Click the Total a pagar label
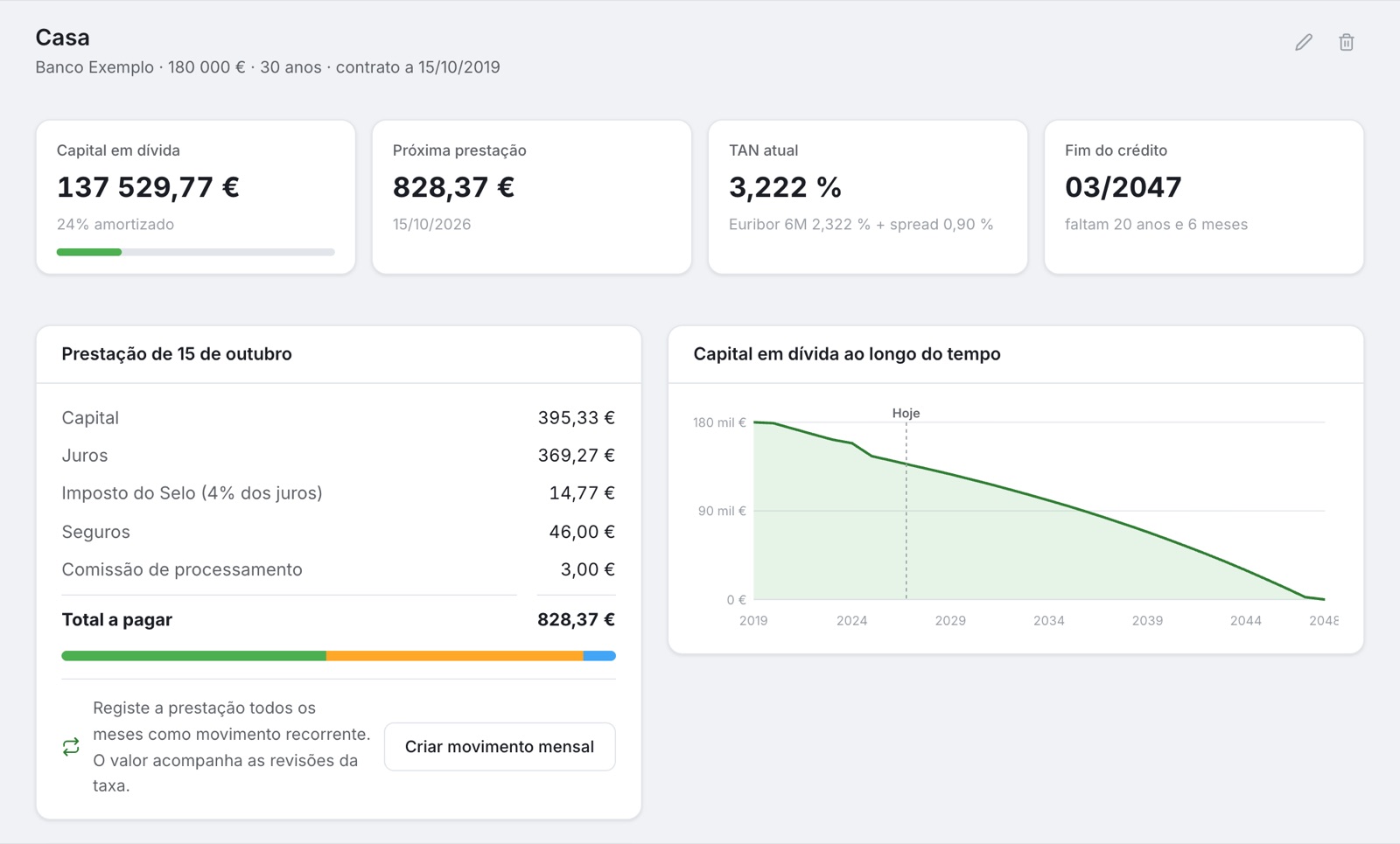 (x=116, y=620)
